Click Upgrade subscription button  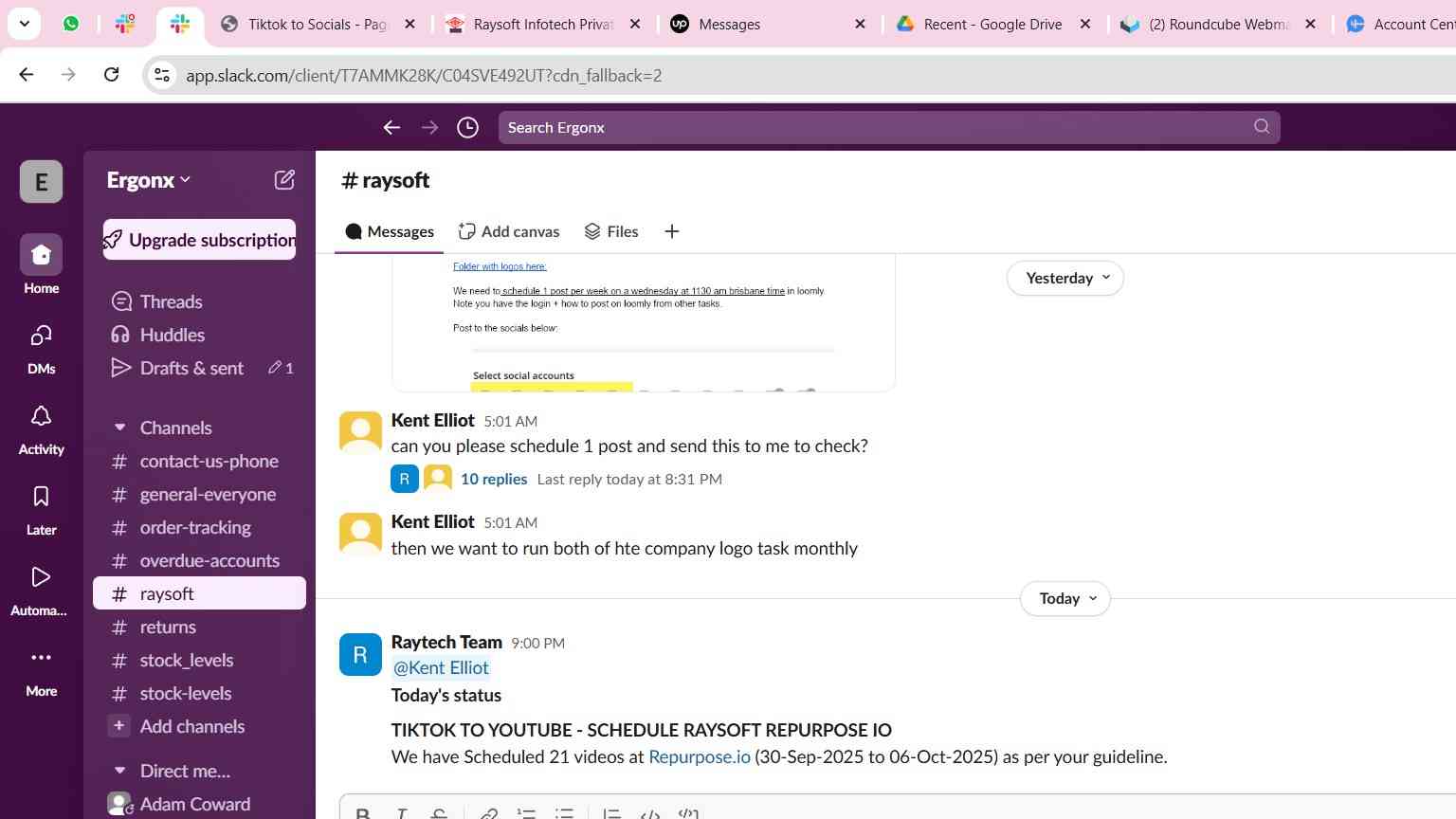[199, 240]
